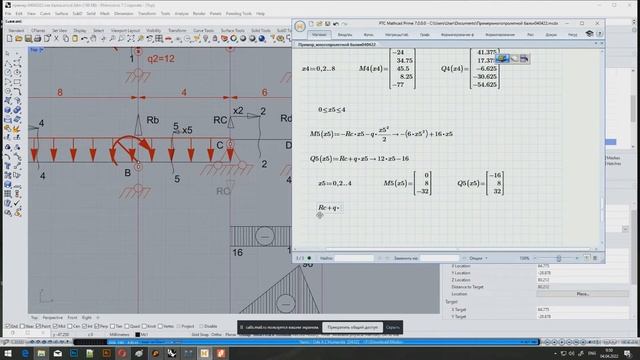640x360 pixels.
Task: Toggle Ortho in Rhino status bar
Action: point(217,334)
